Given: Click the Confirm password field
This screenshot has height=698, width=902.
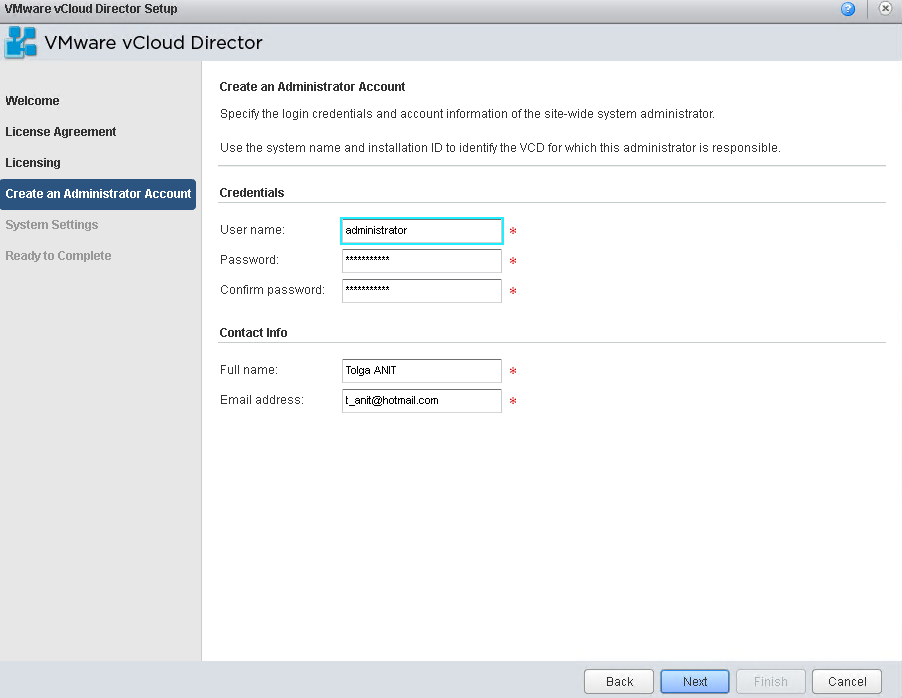Looking at the screenshot, I should pyautogui.click(x=422, y=291).
